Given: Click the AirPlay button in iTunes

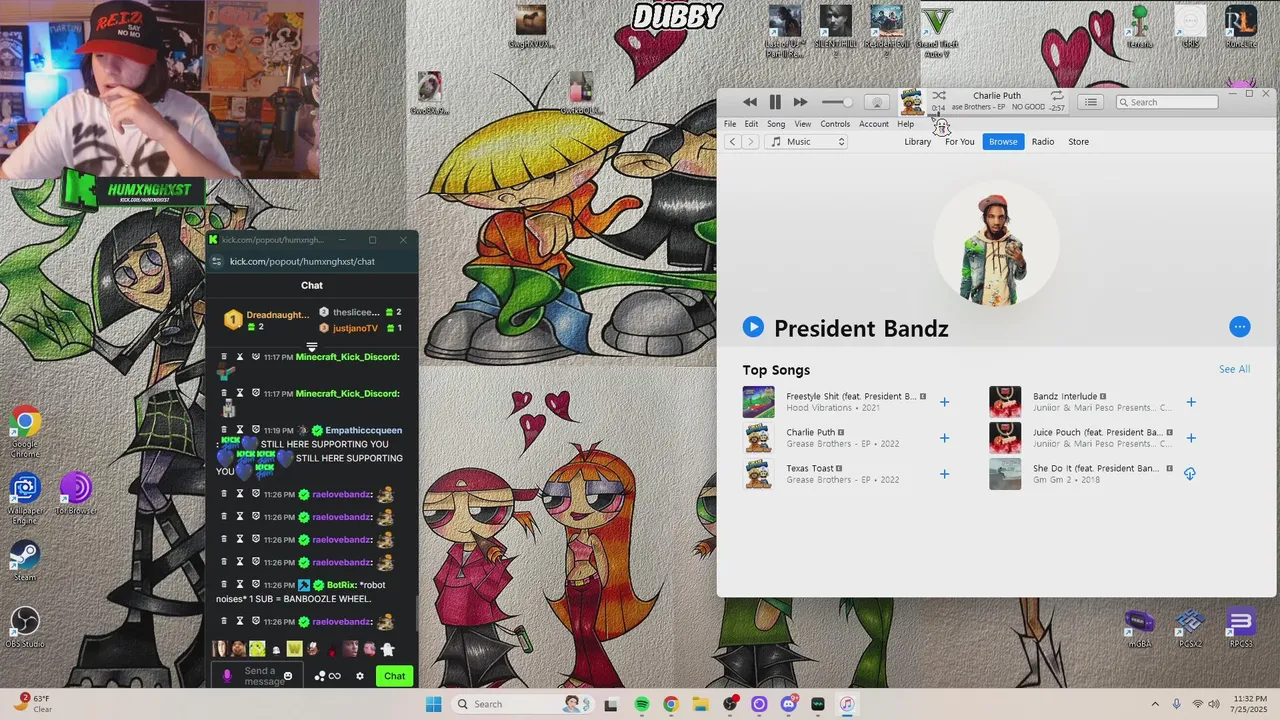Looking at the screenshot, I should (x=877, y=102).
